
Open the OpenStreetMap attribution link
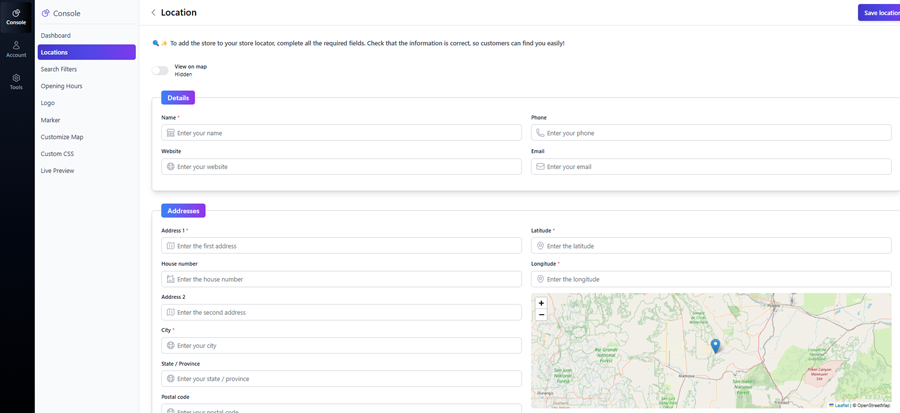click(874, 405)
